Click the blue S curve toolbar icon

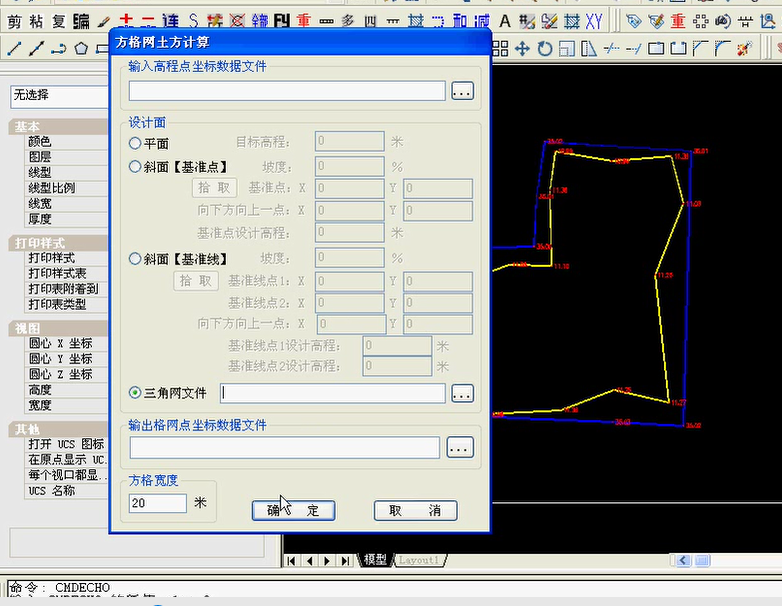pyautogui.click(x=193, y=21)
